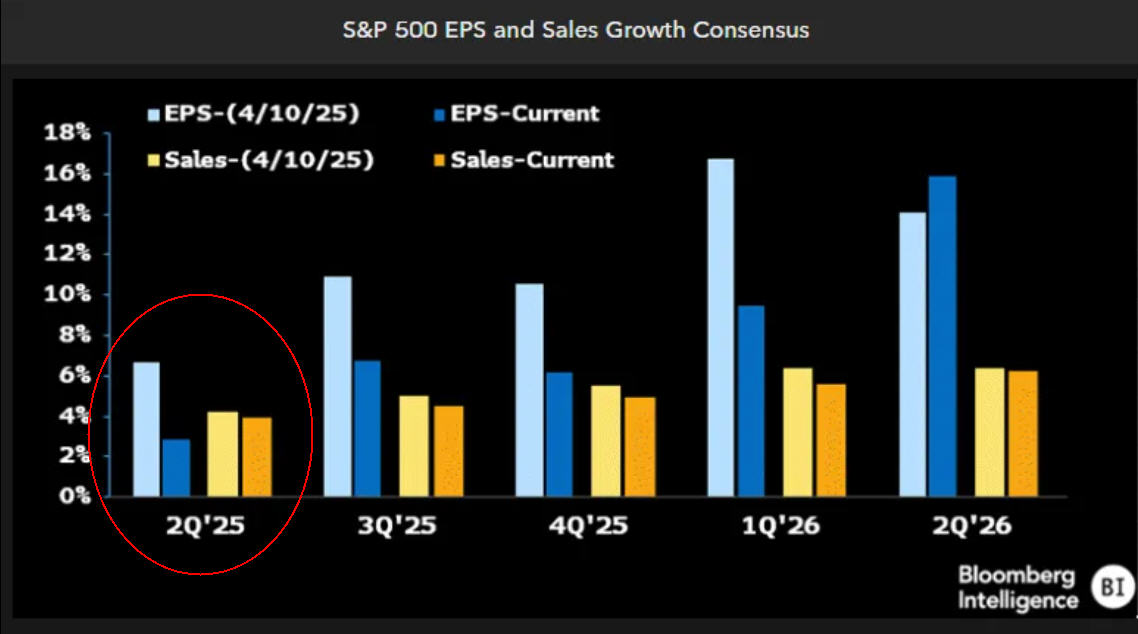Image resolution: width=1138 pixels, height=634 pixels.
Task: Click the 3Q'25 axis label
Action: click(x=397, y=525)
